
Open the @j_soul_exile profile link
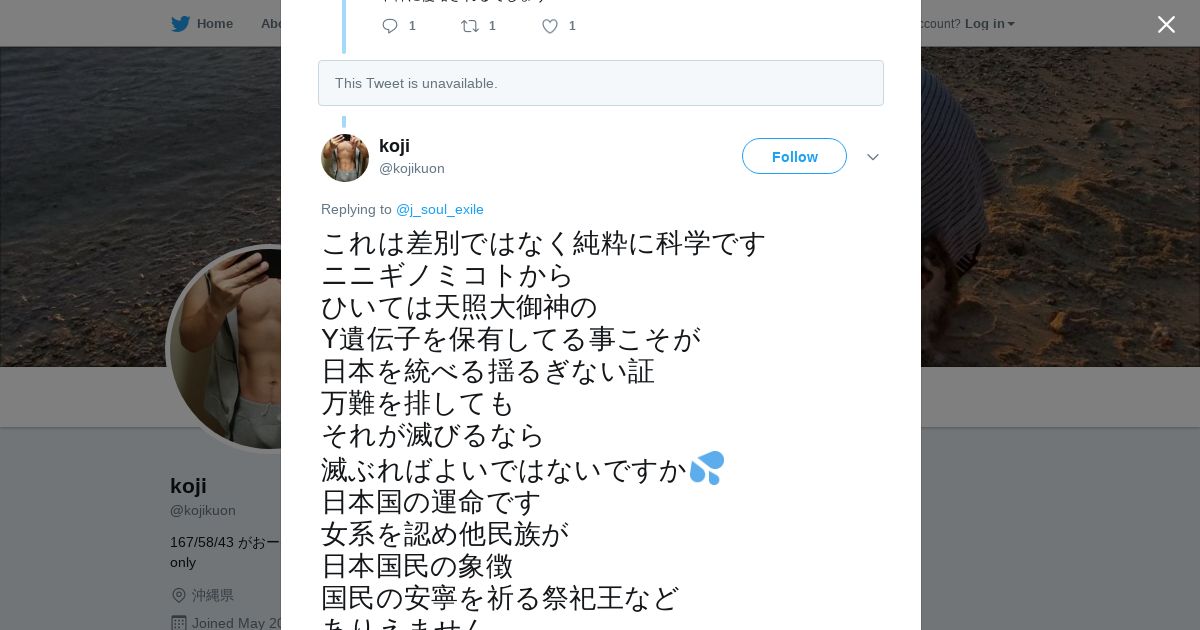[440, 209]
